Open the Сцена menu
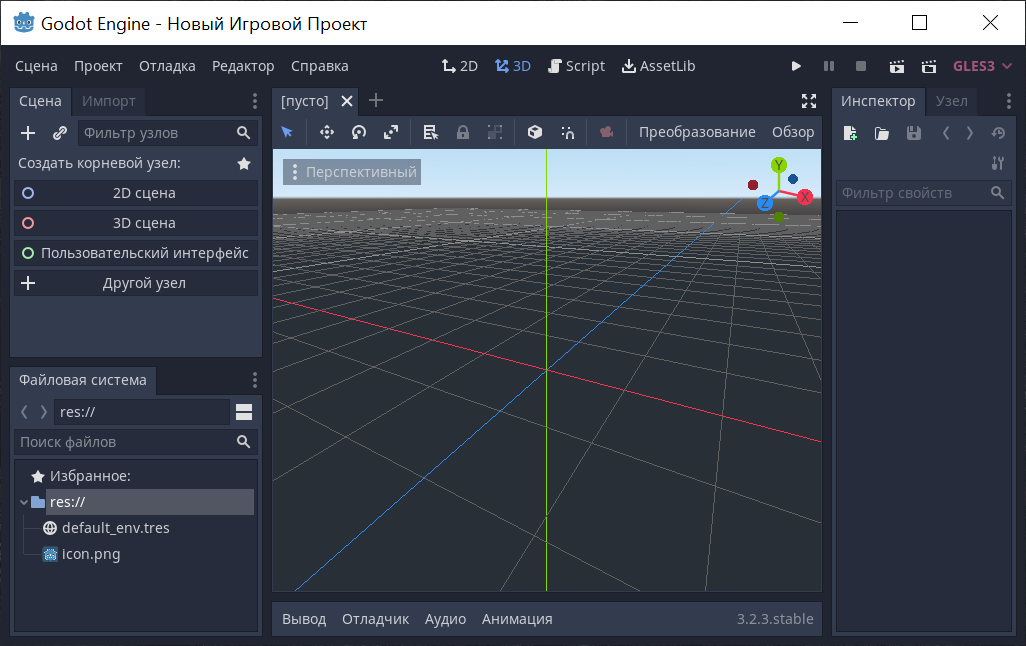1026x646 pixels. (x=36, y=66)
